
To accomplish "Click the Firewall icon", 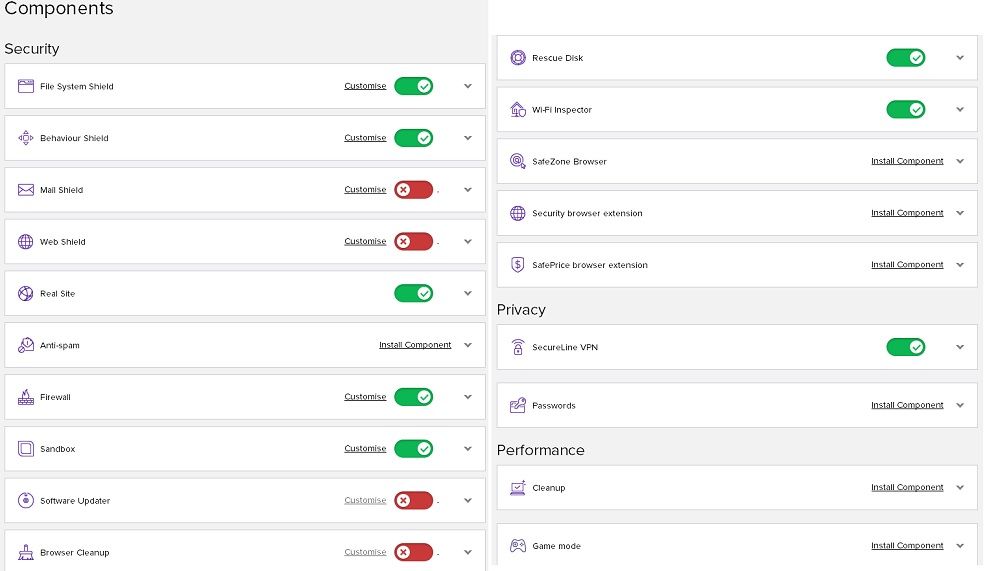I will click(x=26, y=397).
